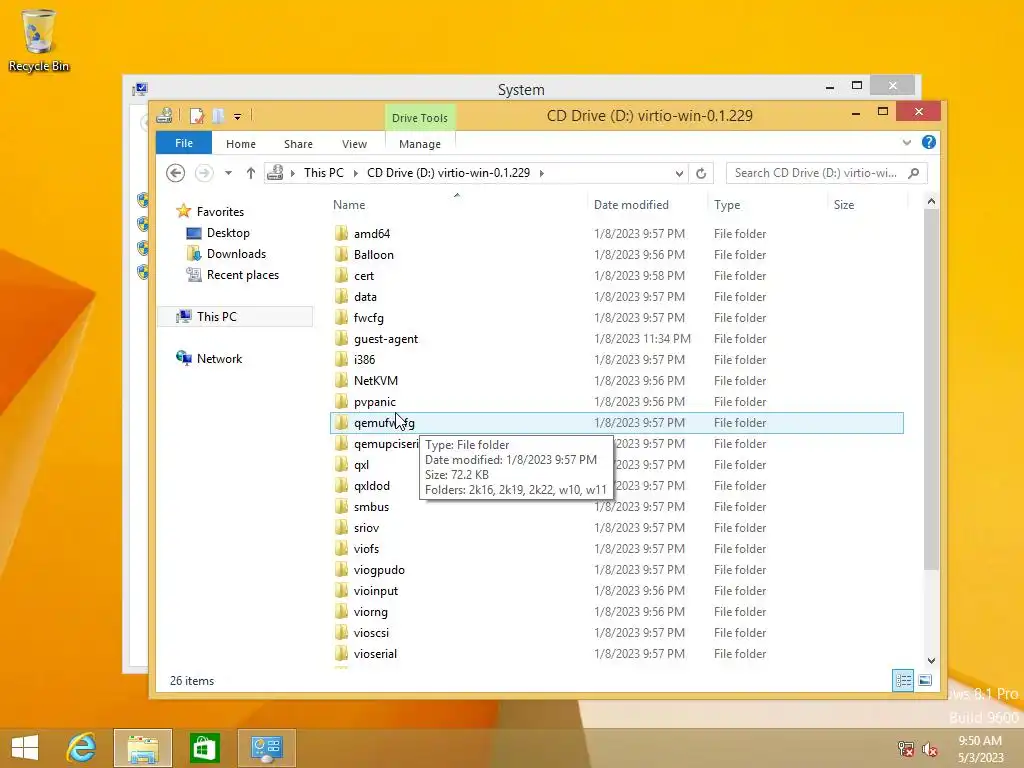Sort by the Name column header
Viewport: 1024px width, 768px height.
pos(349,204)
